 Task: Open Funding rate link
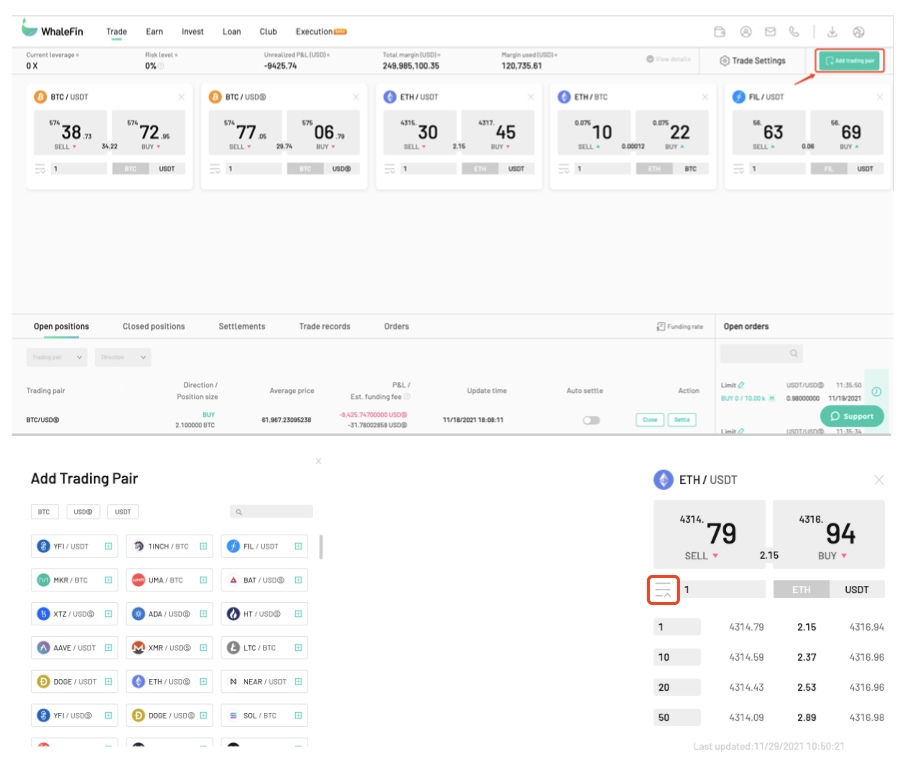point(680,326)
